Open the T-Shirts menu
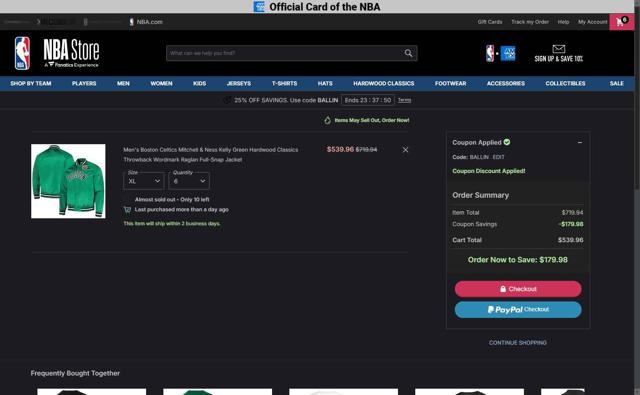The width and height of the screenshot is (640, 395). coord(284,84)
